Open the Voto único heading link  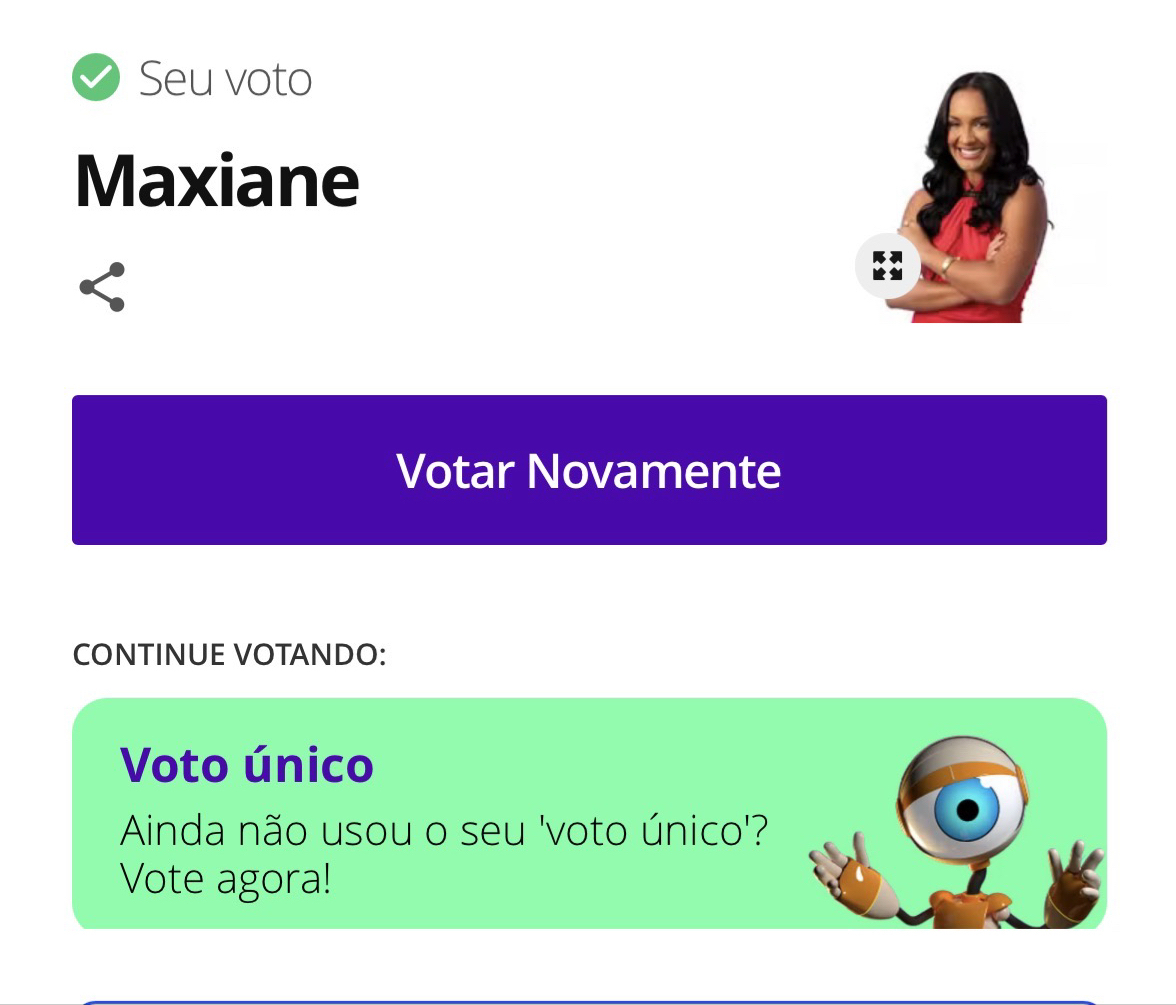coord(247,765)
